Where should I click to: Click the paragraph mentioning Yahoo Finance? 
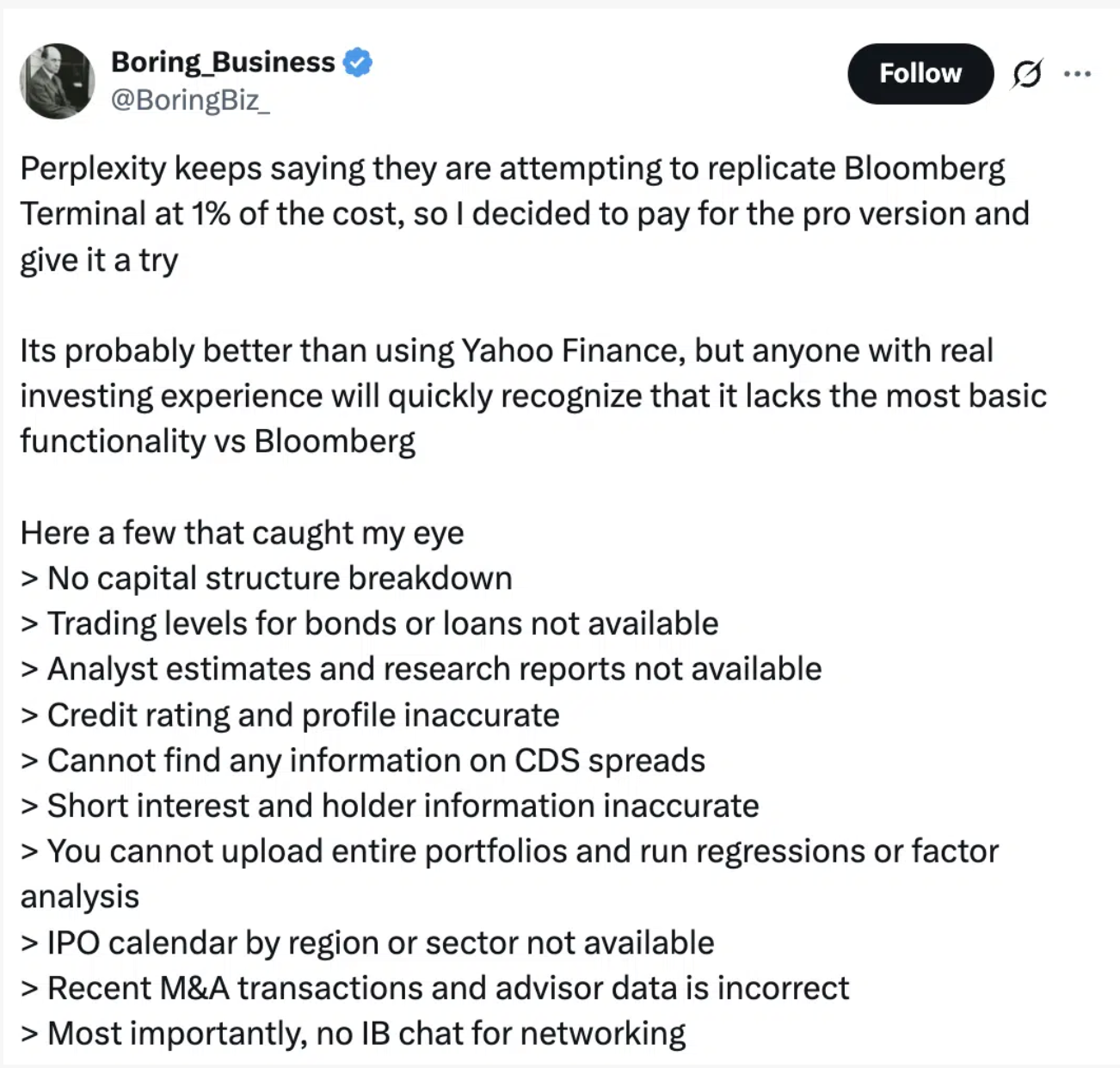point(533,396)
